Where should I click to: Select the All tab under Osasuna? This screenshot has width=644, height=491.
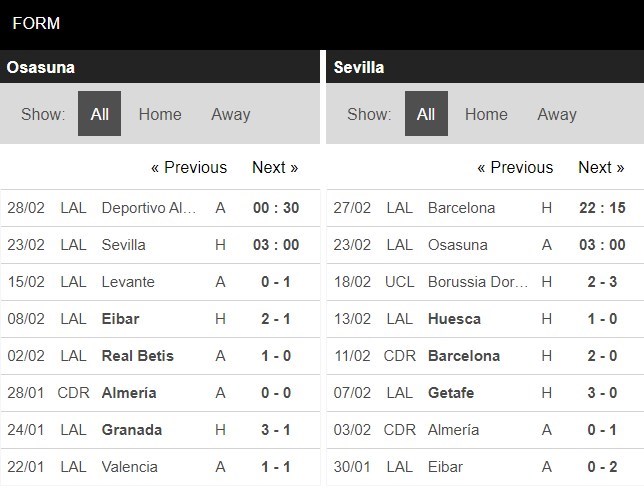point(99,114)
